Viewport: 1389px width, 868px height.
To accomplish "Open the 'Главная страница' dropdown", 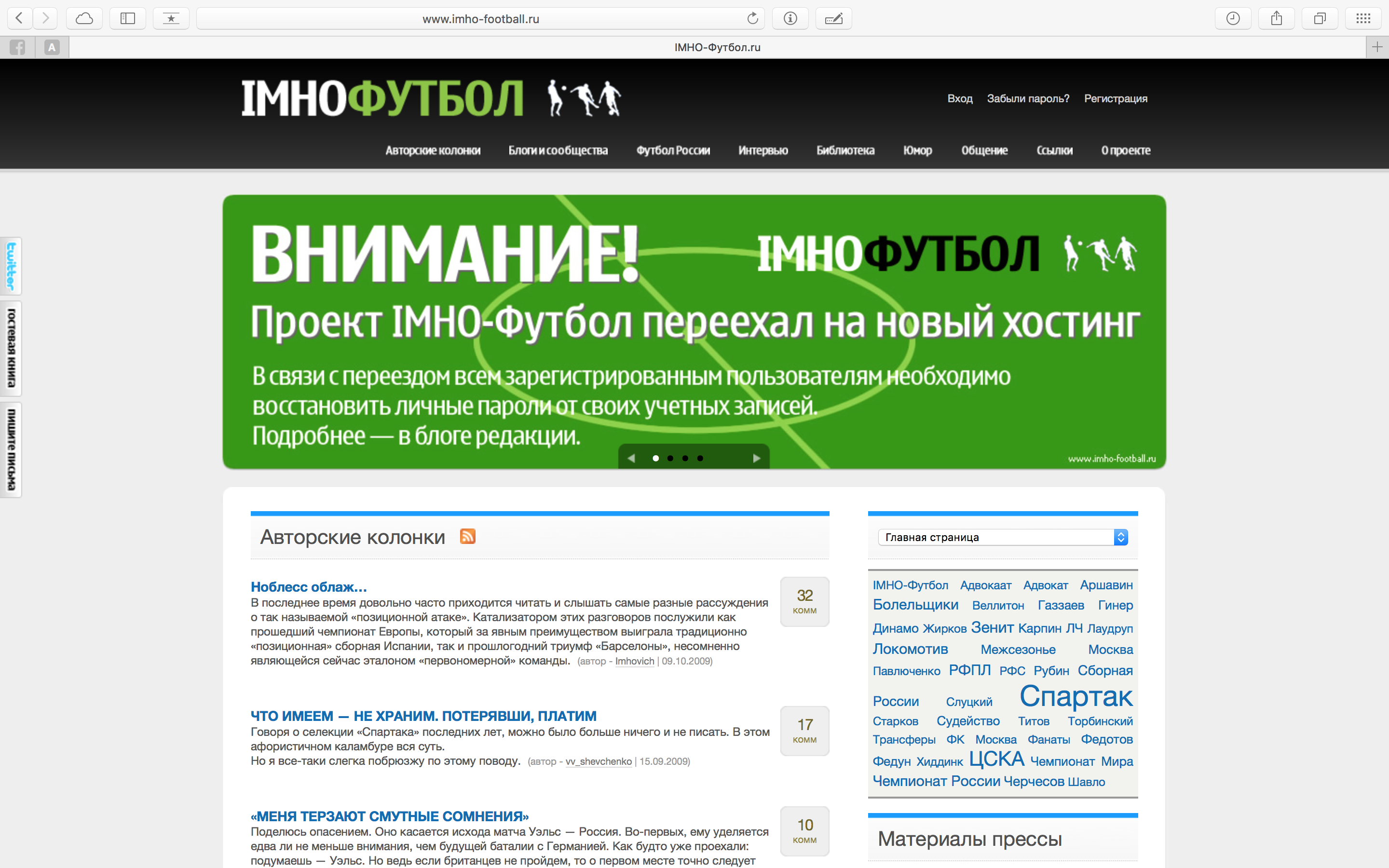I will point(1003,537).
